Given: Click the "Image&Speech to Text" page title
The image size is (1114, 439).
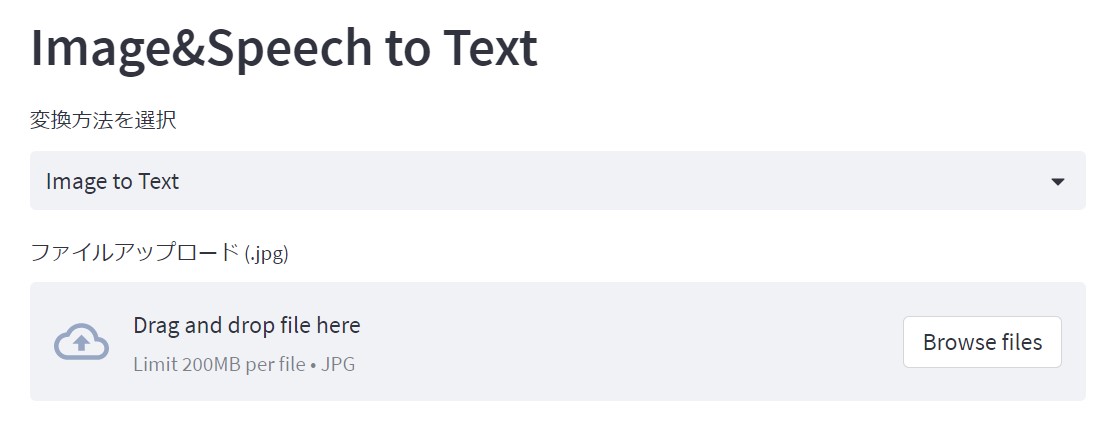Looking at the screenshot, I should click(x=284, y=48).
